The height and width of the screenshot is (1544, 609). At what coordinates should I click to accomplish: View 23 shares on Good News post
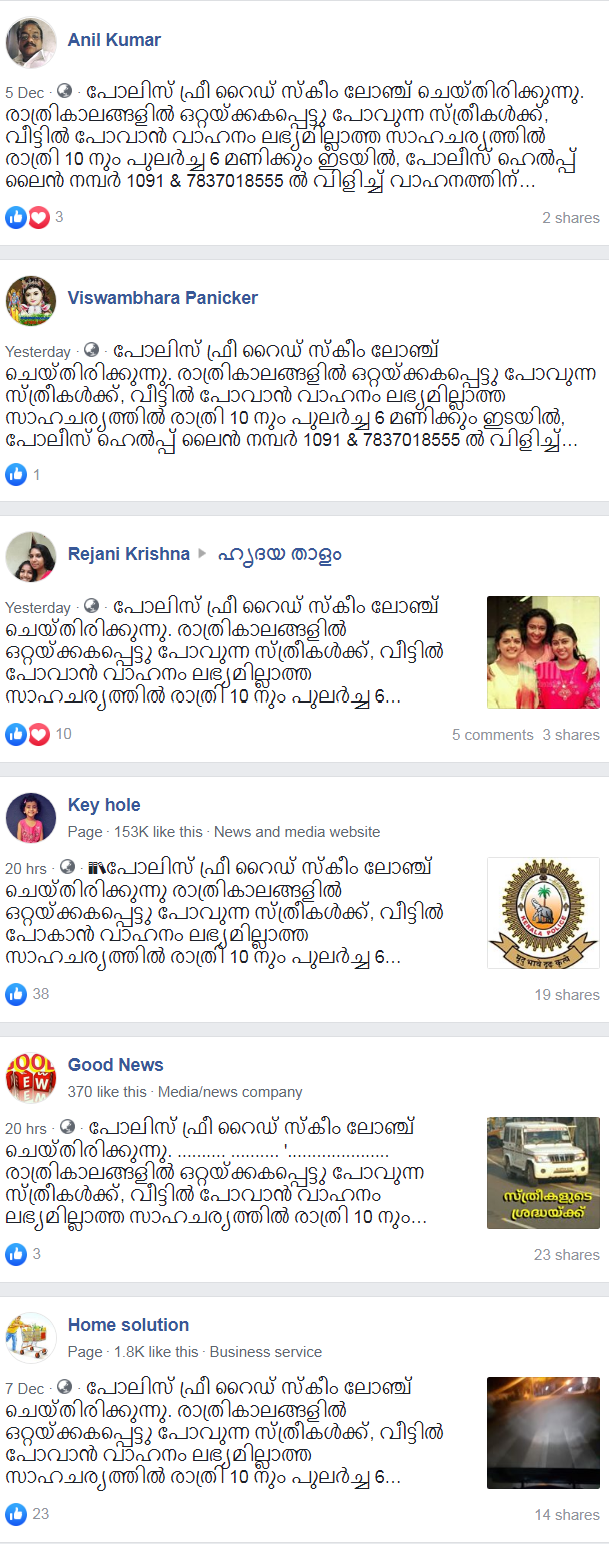(567, 1255)
